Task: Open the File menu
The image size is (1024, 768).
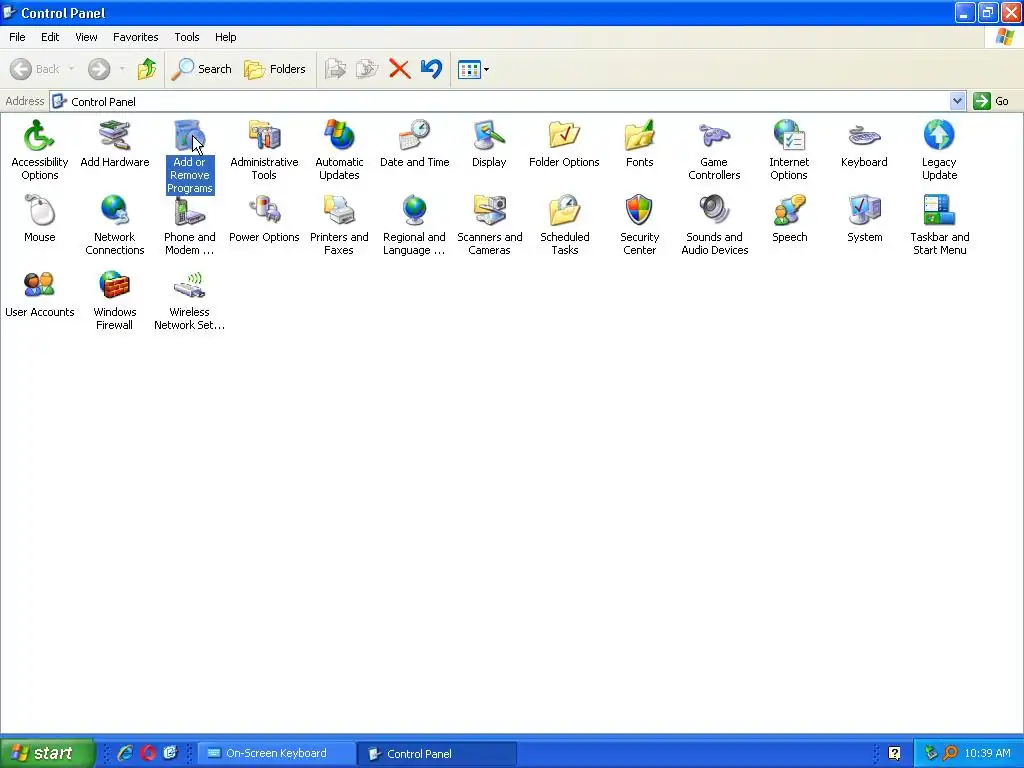Action: click(17, 37)
